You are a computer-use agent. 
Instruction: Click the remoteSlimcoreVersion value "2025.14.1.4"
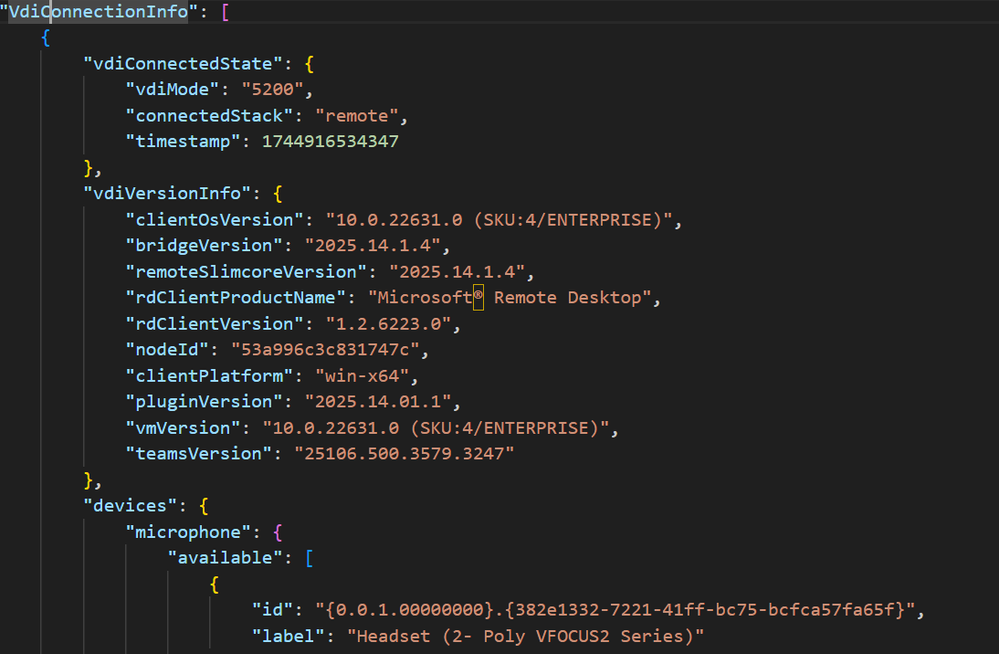[457, 272]
